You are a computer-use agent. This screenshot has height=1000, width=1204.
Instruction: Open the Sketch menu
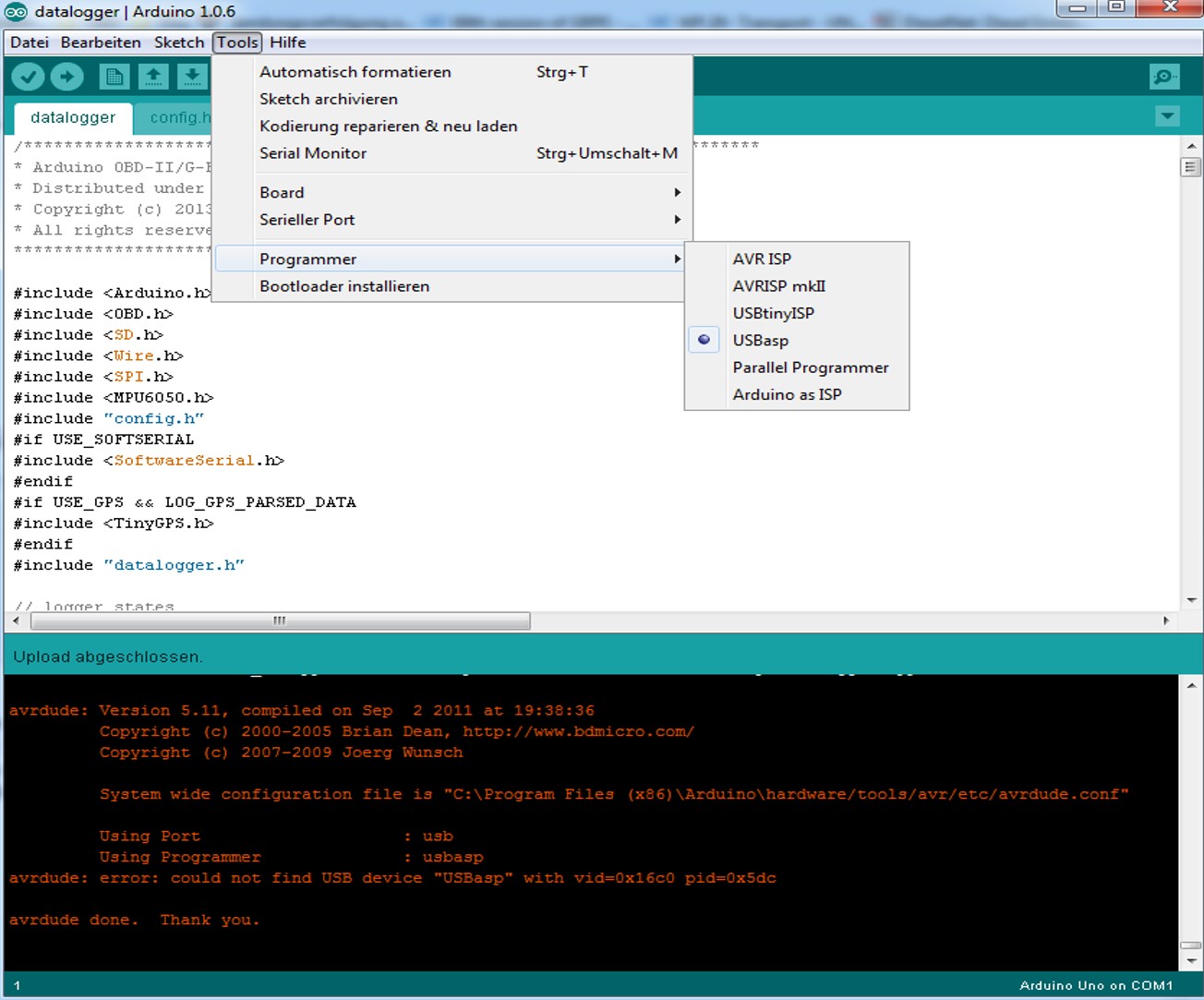[179, 42]
